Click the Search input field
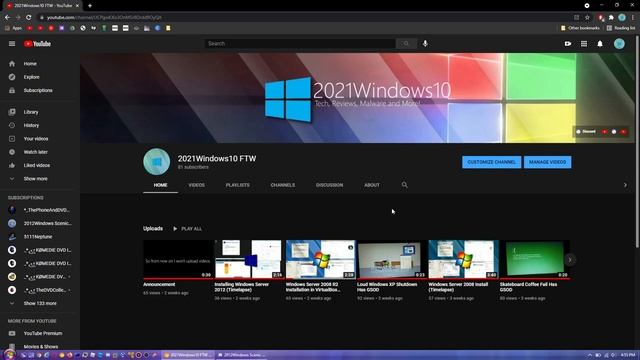Screen dimensions: 640x360 300,44
